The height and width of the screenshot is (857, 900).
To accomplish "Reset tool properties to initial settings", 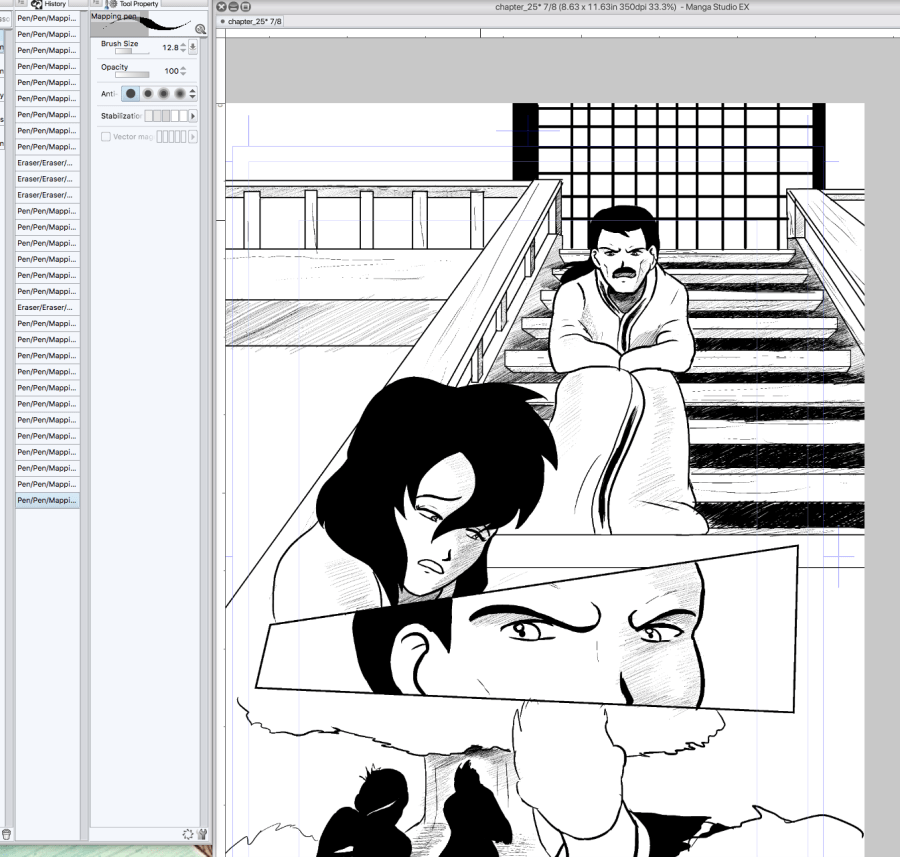I will (x=187, y=834).
